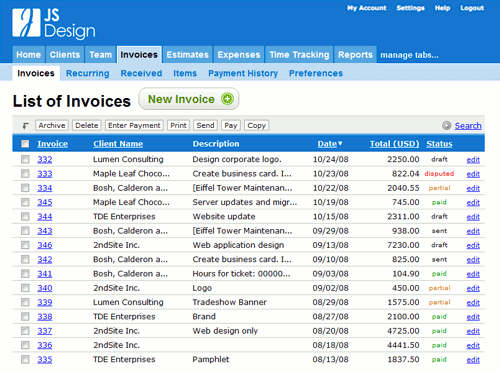Click the round search icon beside Search
The image size is (500, 372).
(446, 125)
